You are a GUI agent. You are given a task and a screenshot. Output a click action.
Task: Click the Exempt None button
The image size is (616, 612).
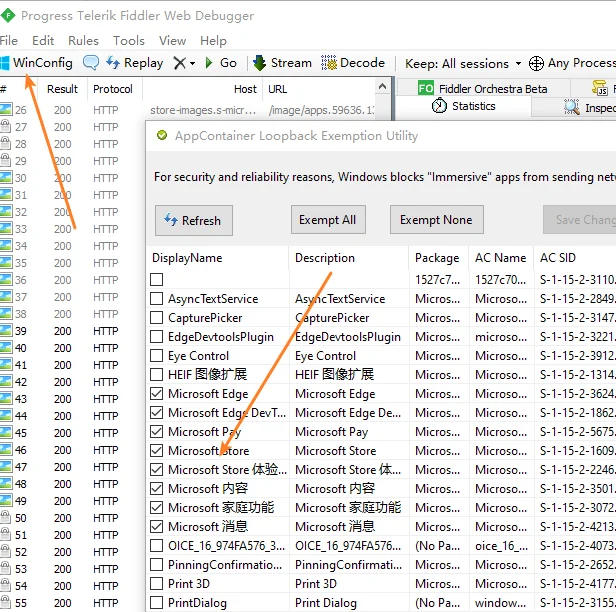click(x=436, y=220)
